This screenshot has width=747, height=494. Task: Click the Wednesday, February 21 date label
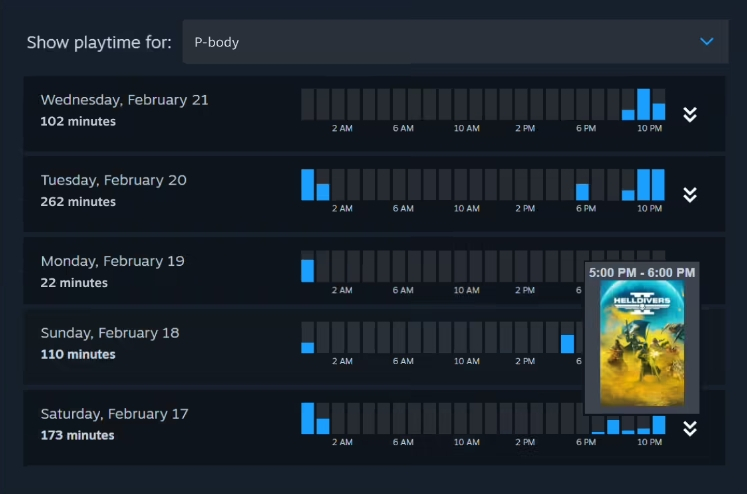124,100
